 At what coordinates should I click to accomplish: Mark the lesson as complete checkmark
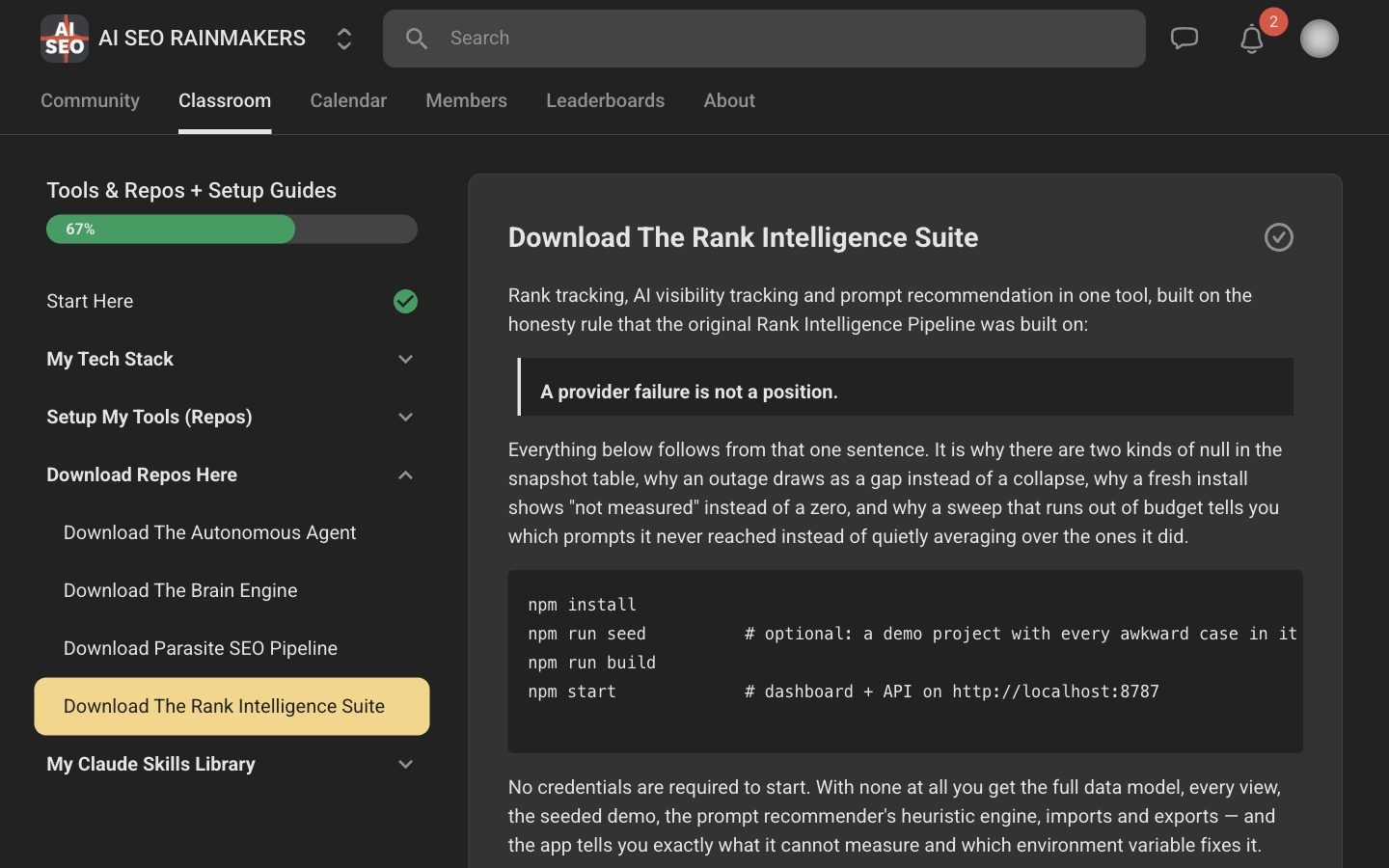pyautogui.click(x=1279, y=237)
